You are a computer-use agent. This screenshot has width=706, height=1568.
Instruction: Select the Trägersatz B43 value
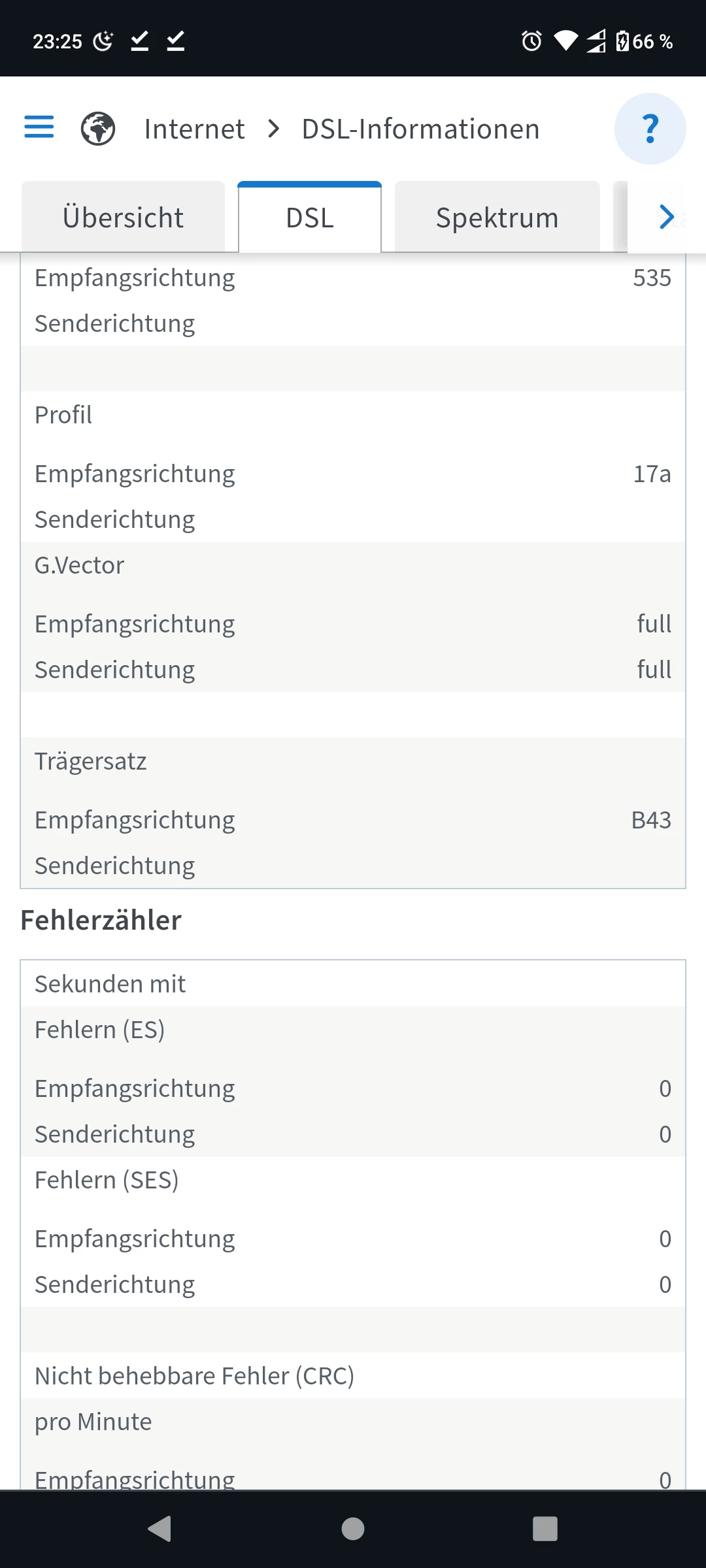click(651, 820)
